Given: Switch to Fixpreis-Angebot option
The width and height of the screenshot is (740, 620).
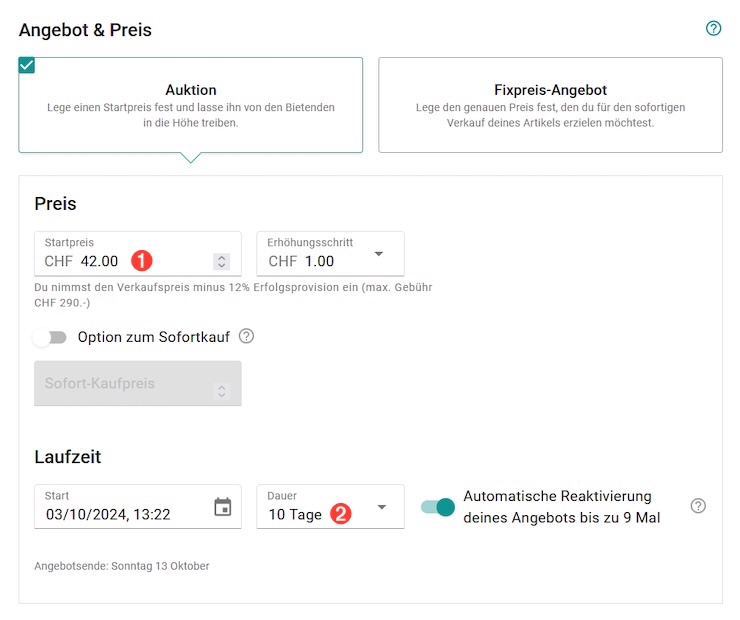Looking at the screenshot, I should [x=550, y=105].
